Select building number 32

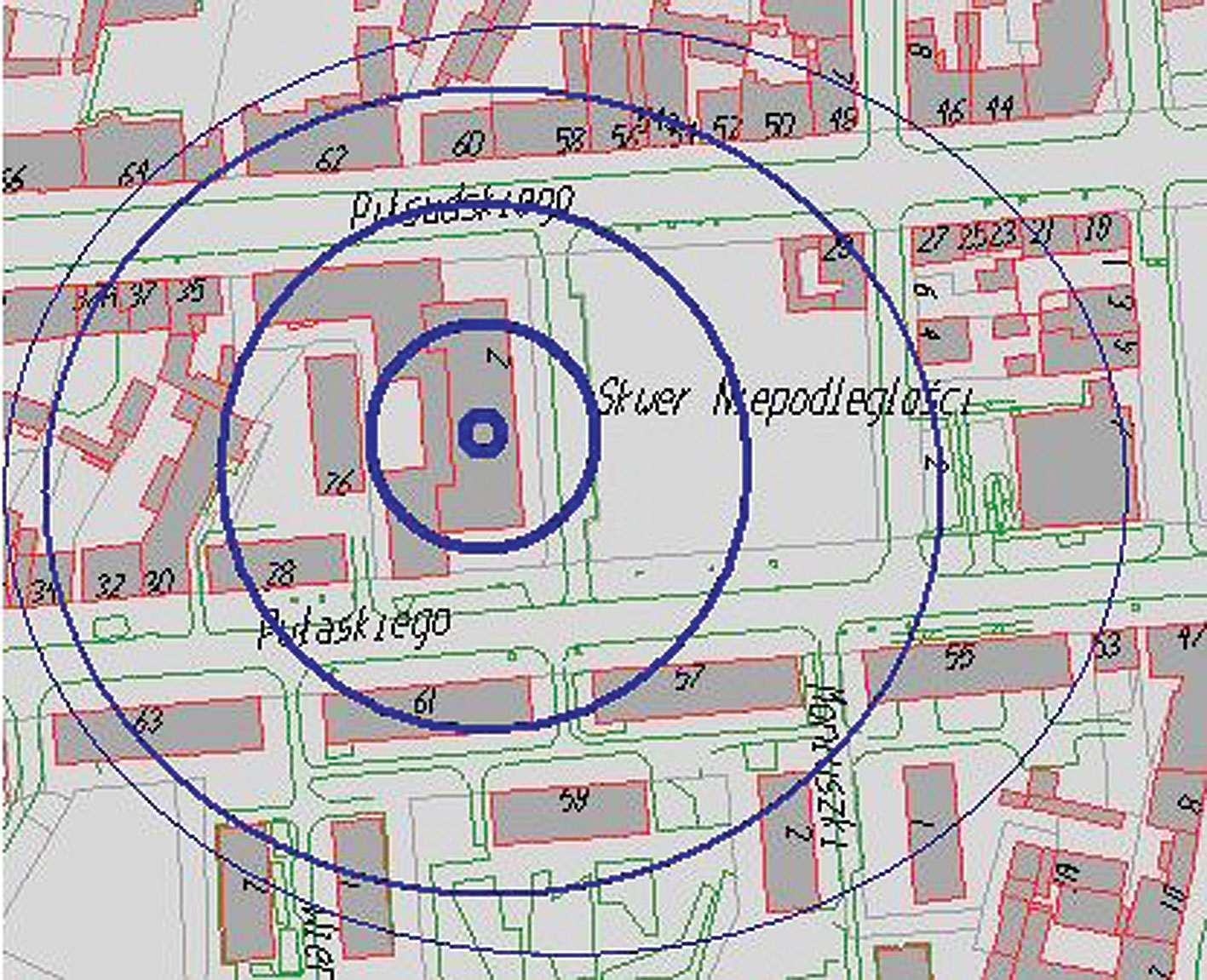(111, 586)
